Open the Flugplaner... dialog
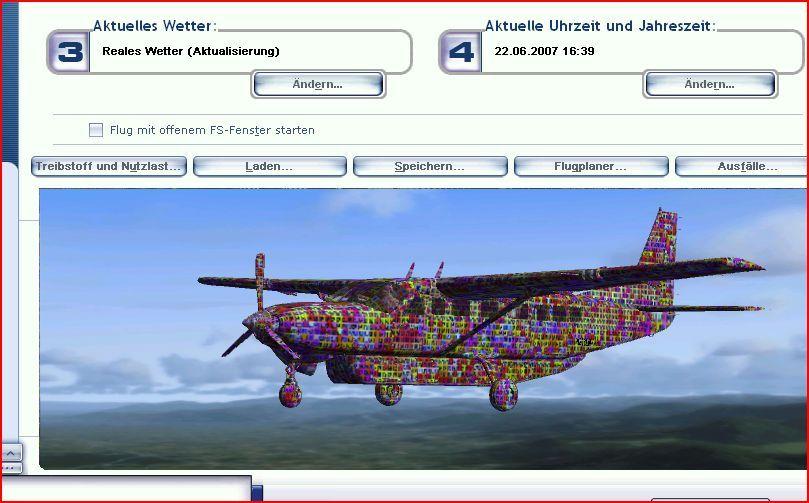This screenshot has width=809, height=503. pos(590,166)
